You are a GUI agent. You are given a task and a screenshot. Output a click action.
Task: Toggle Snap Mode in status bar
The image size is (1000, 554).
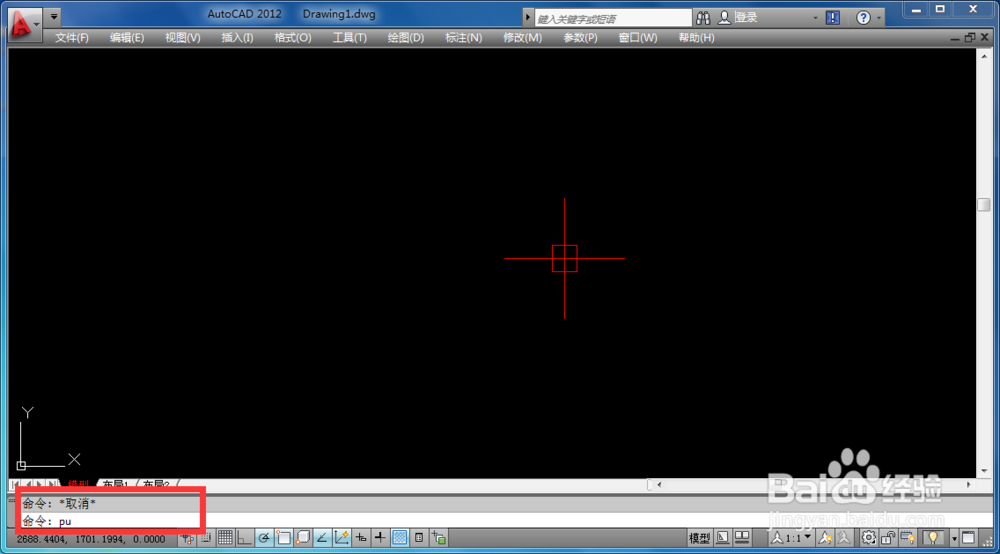[x=205, y=538]
